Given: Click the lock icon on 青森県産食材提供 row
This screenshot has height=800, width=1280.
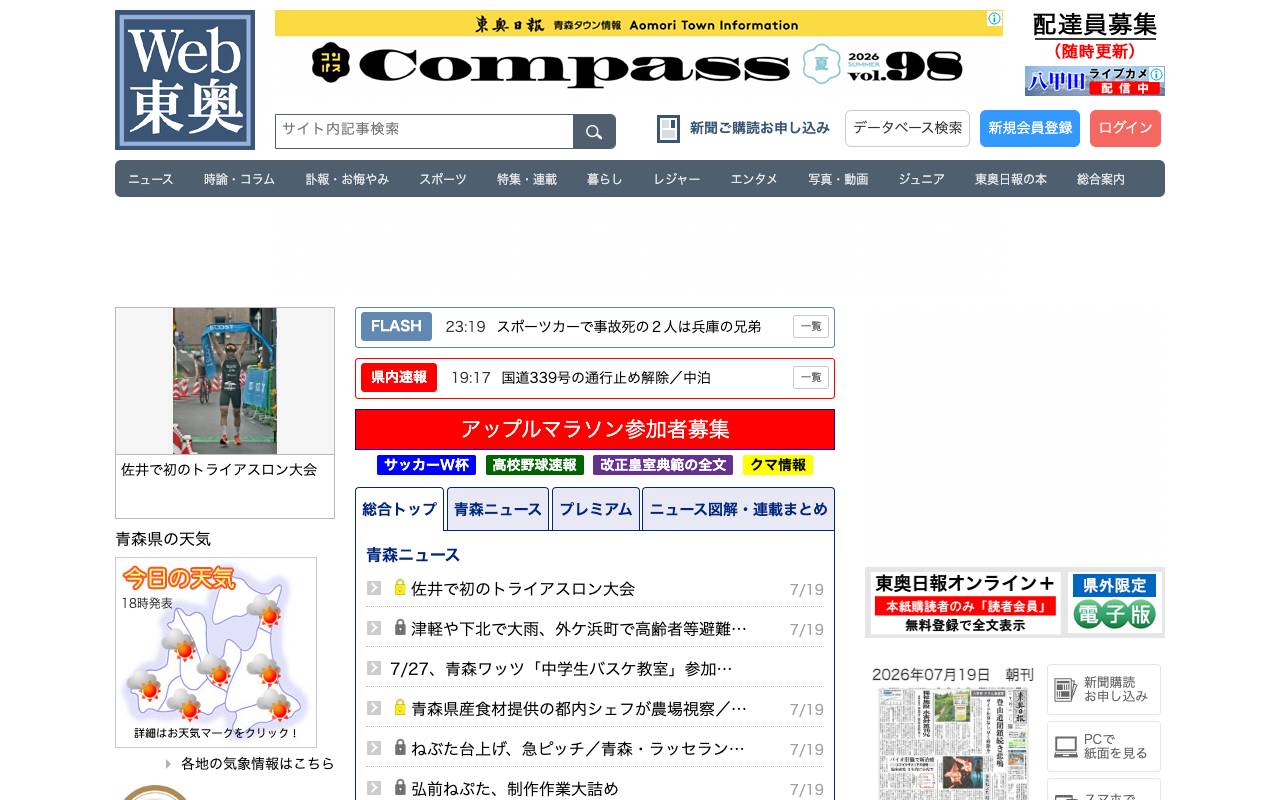Looking at the screenshot, I should (400, 708).
